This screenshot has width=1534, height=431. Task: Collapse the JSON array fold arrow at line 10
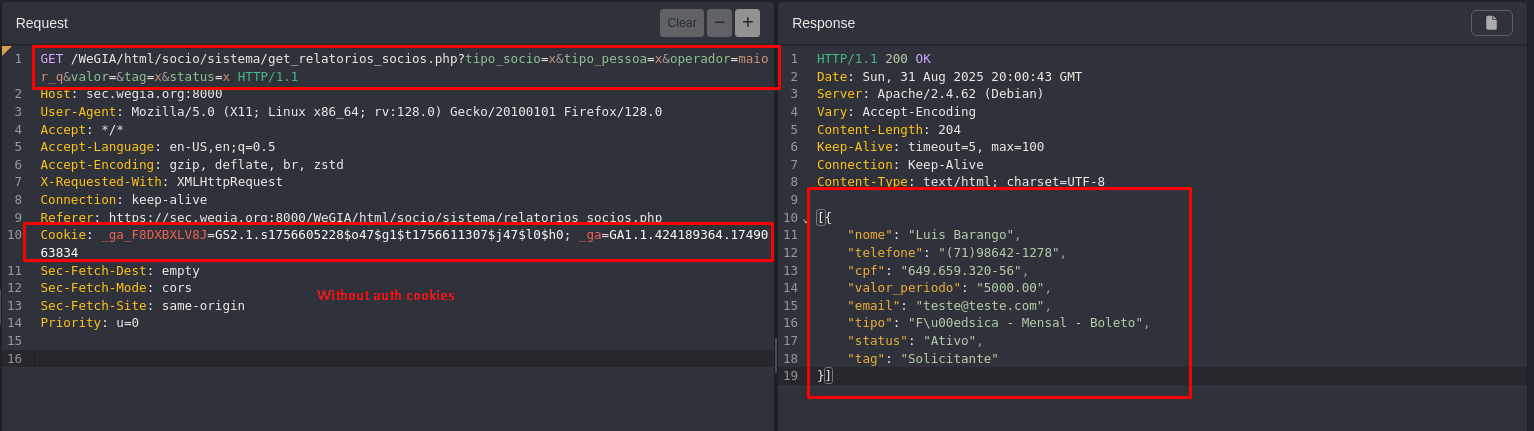[806, 219]
